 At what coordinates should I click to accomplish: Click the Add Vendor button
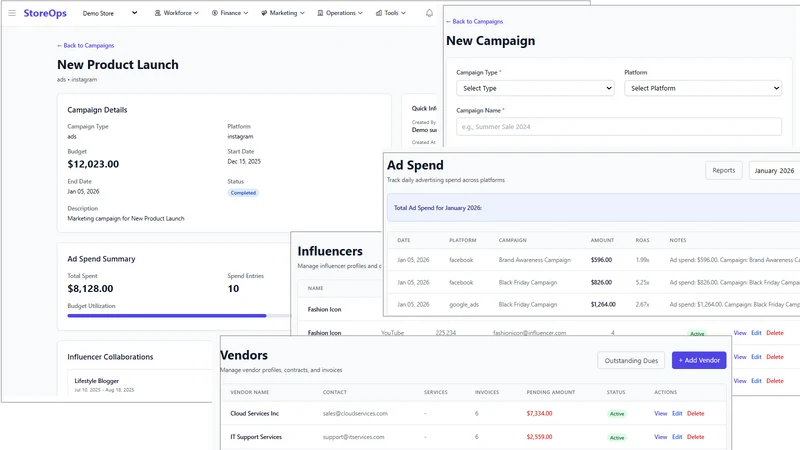tap(699, 360)
